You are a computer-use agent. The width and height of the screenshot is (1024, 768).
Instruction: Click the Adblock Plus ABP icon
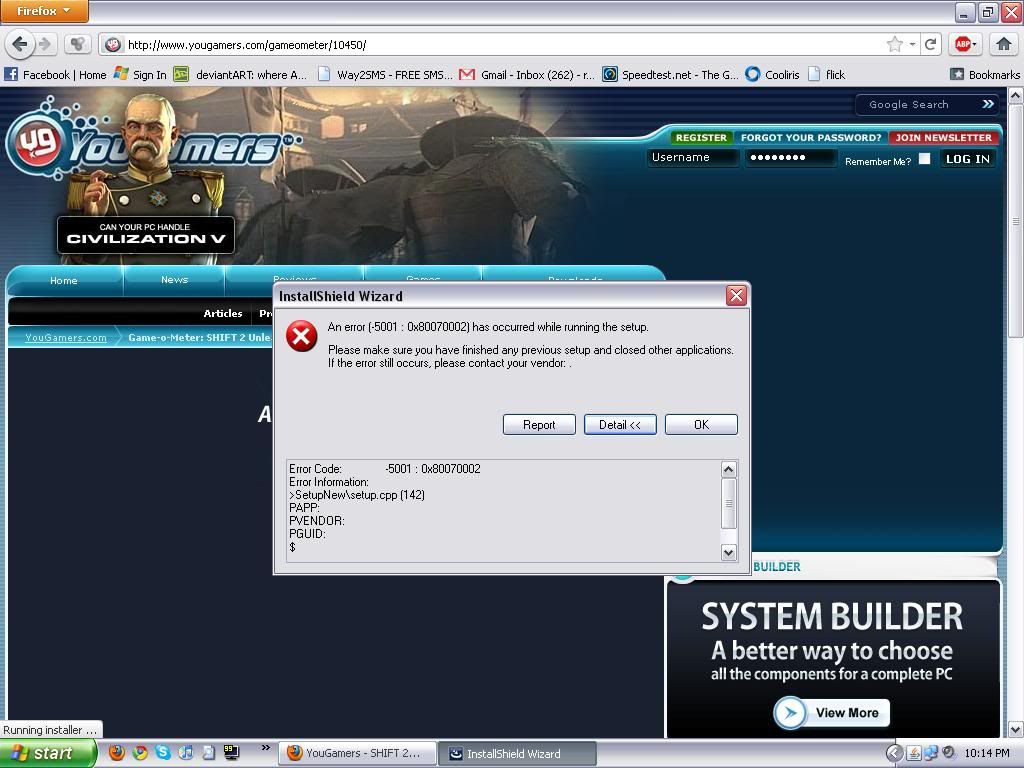[964, 44]
